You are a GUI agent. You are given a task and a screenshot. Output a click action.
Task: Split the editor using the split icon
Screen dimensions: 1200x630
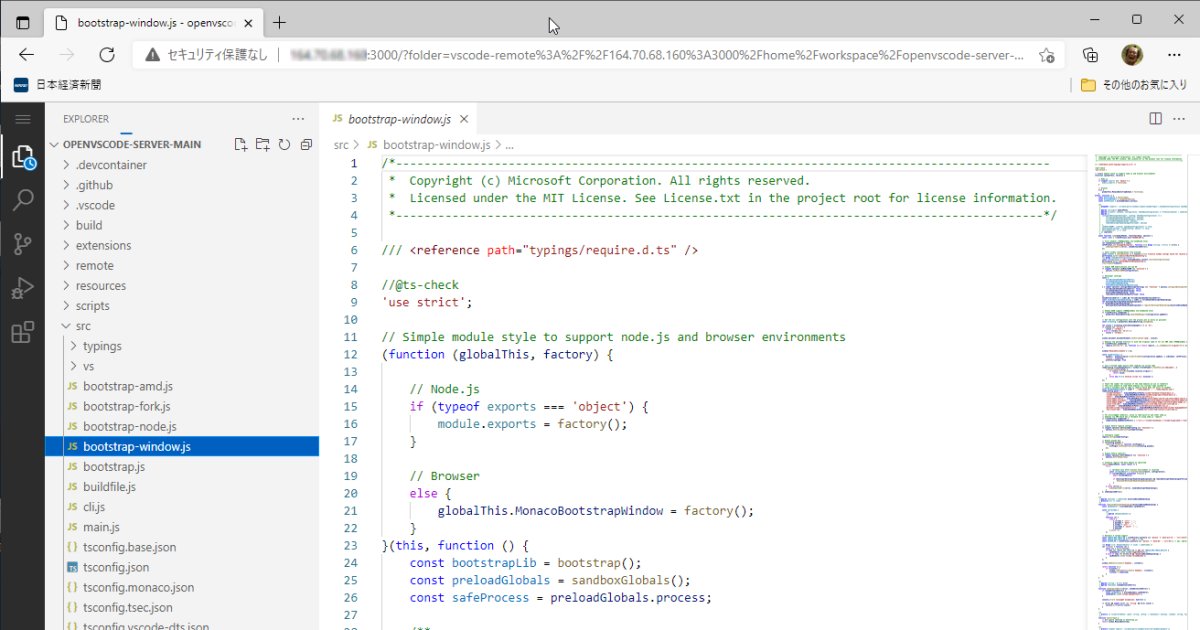tap(1155, 118)
